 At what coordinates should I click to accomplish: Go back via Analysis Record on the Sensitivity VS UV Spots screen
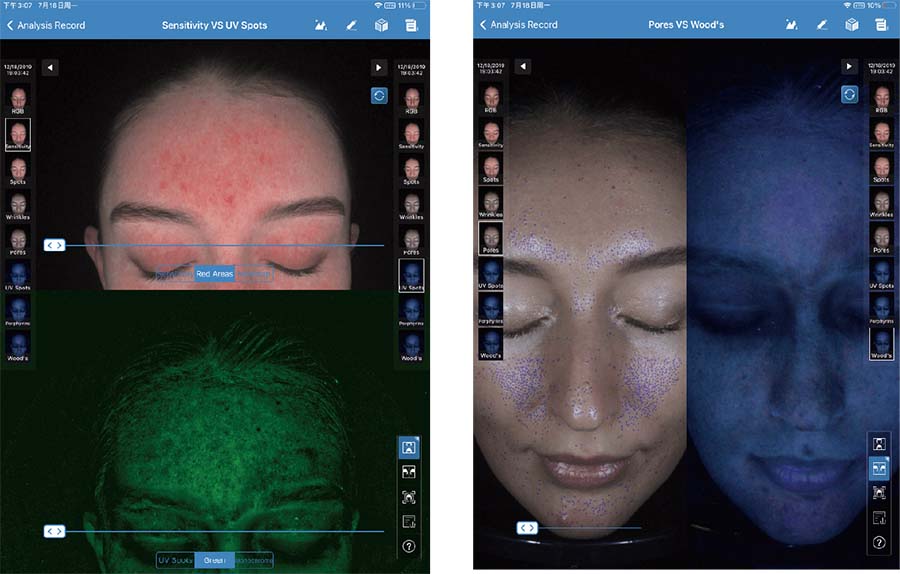(x=46, y=25)
